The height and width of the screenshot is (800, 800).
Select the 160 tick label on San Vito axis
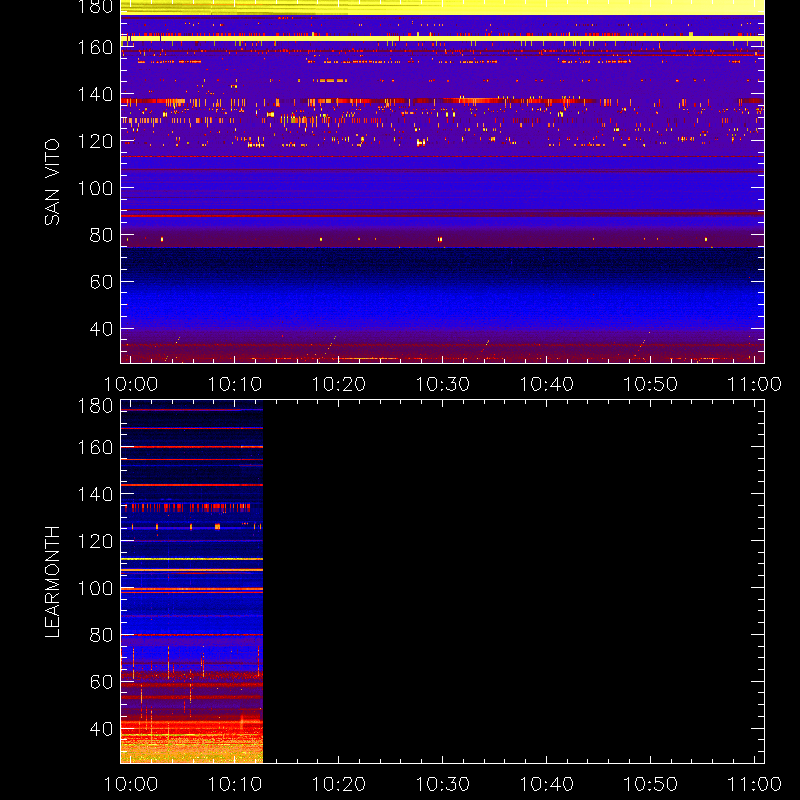click(x=95, y=47)
